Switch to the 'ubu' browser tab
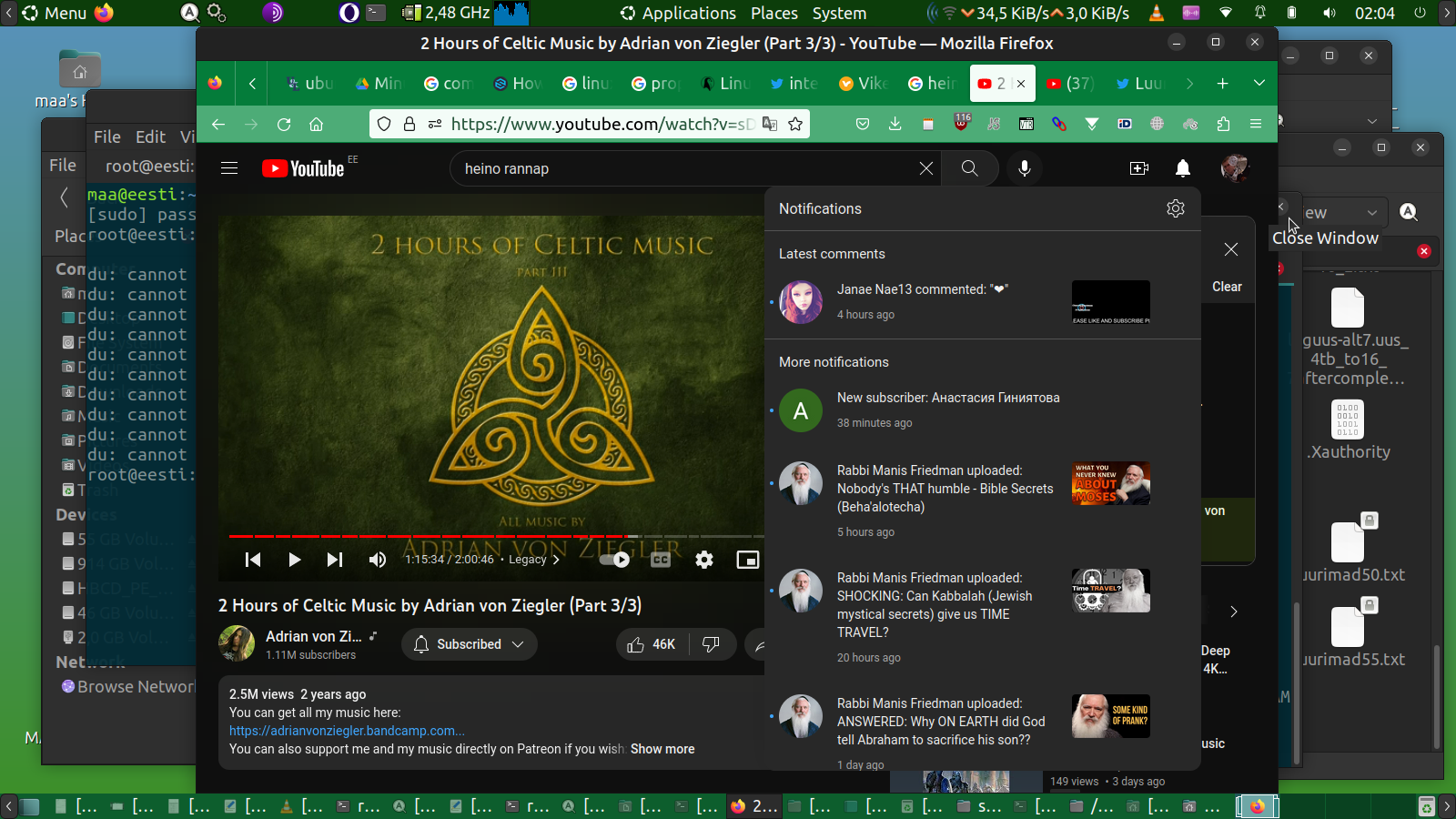Viewport: 1456px width, 819px height. (309, 84)
